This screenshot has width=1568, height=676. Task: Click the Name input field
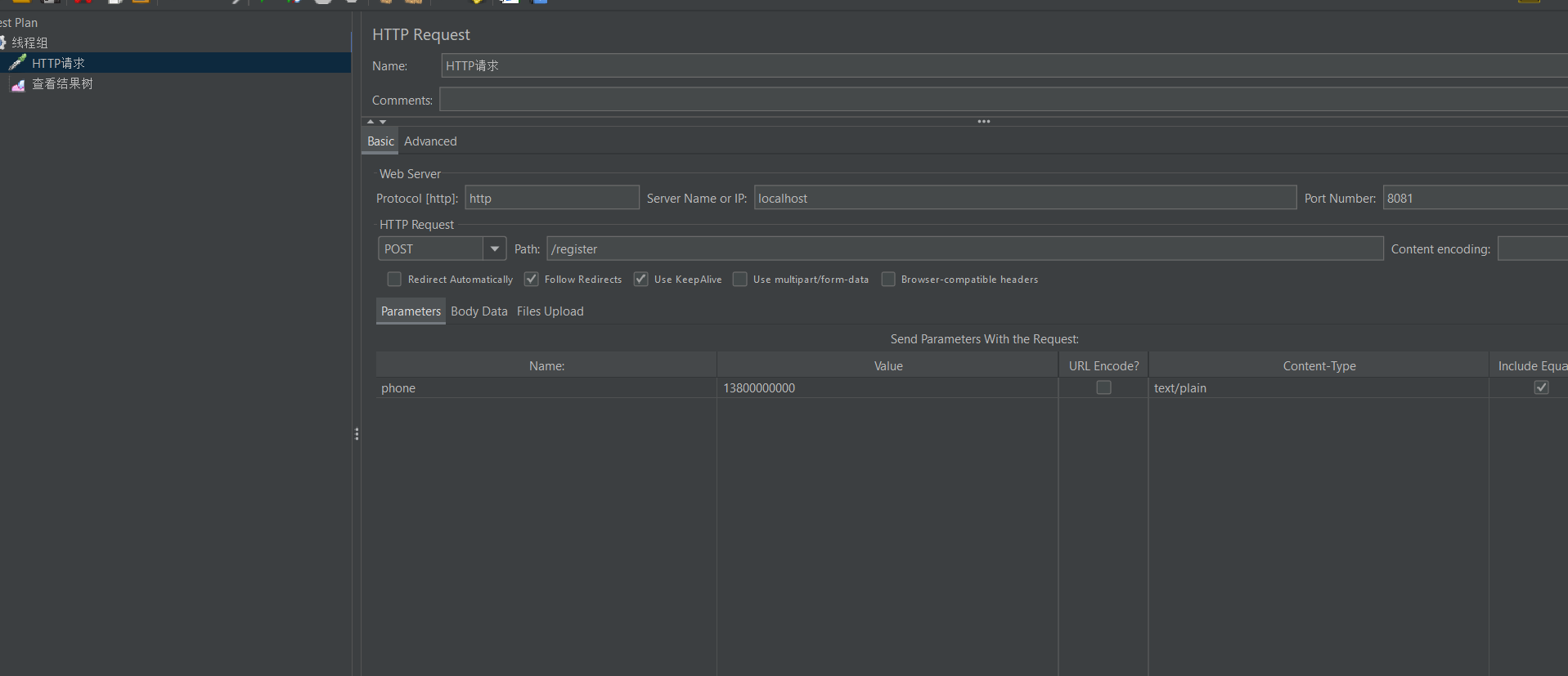(x=1004, y=65)
